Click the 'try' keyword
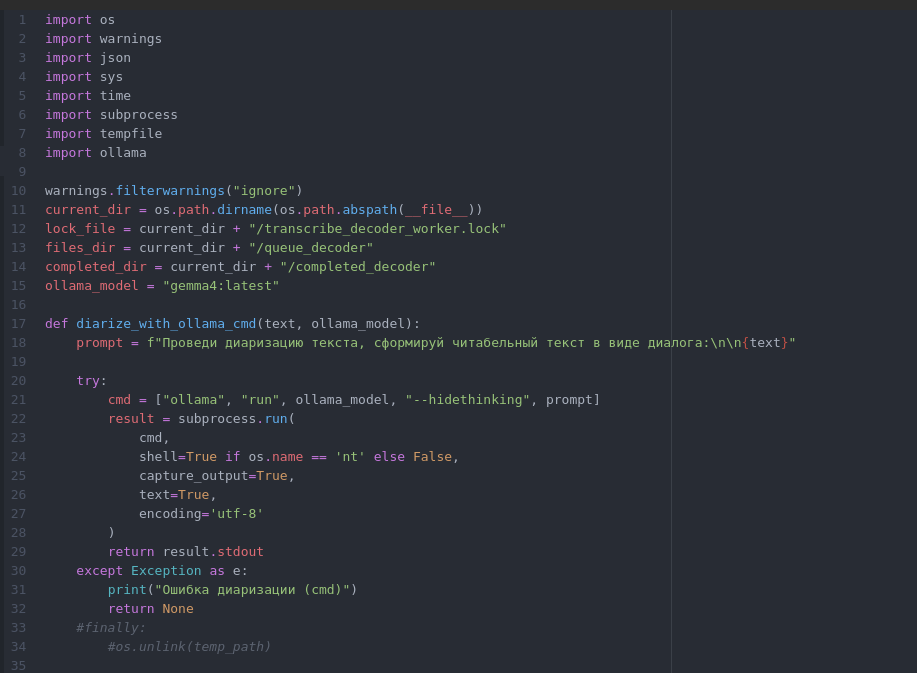This screenshot has height=673, width=917. 88,381
